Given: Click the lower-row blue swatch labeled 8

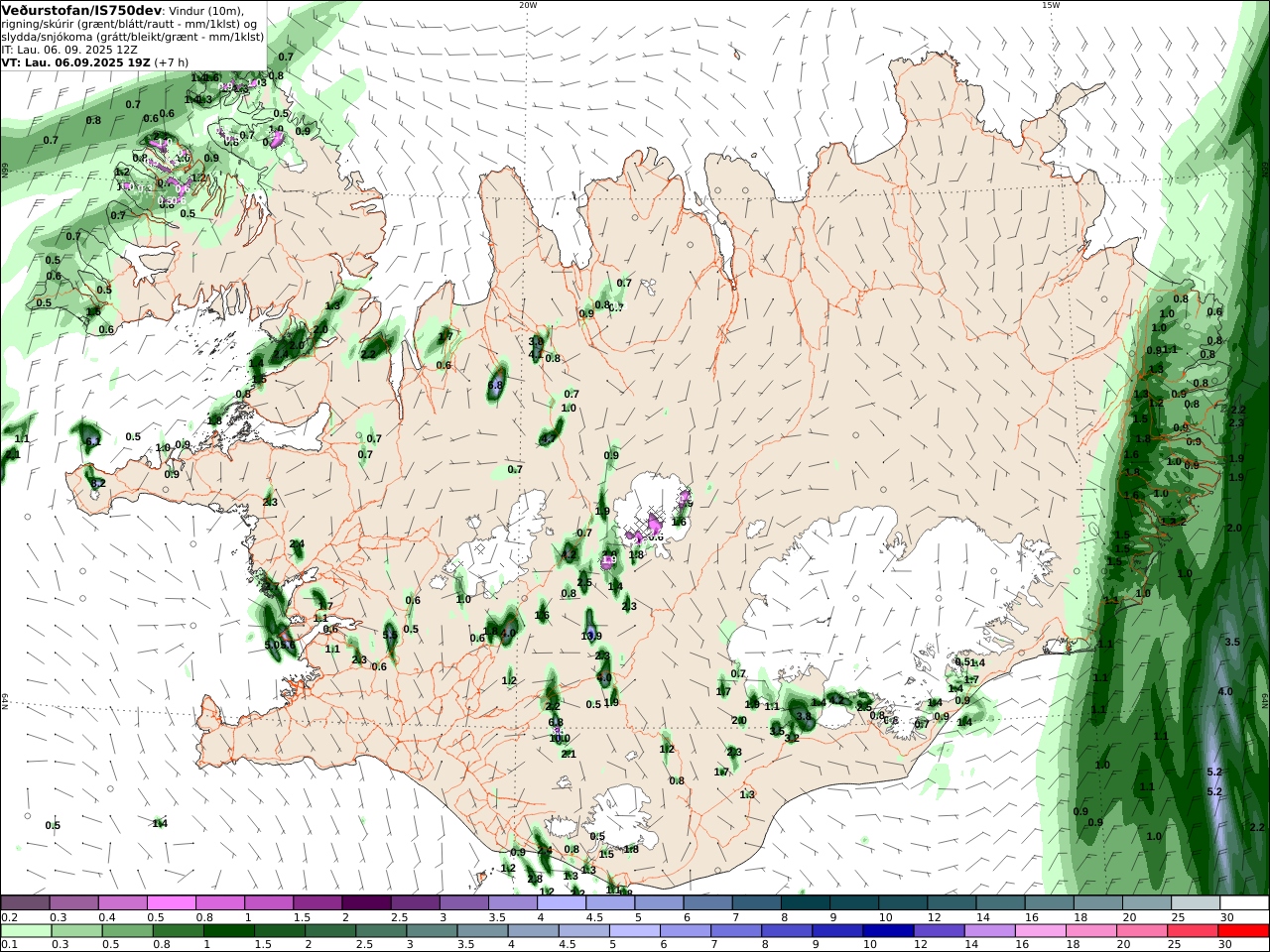Looking at the screenshot, I should pyautogui.click(x=786, y=931).
